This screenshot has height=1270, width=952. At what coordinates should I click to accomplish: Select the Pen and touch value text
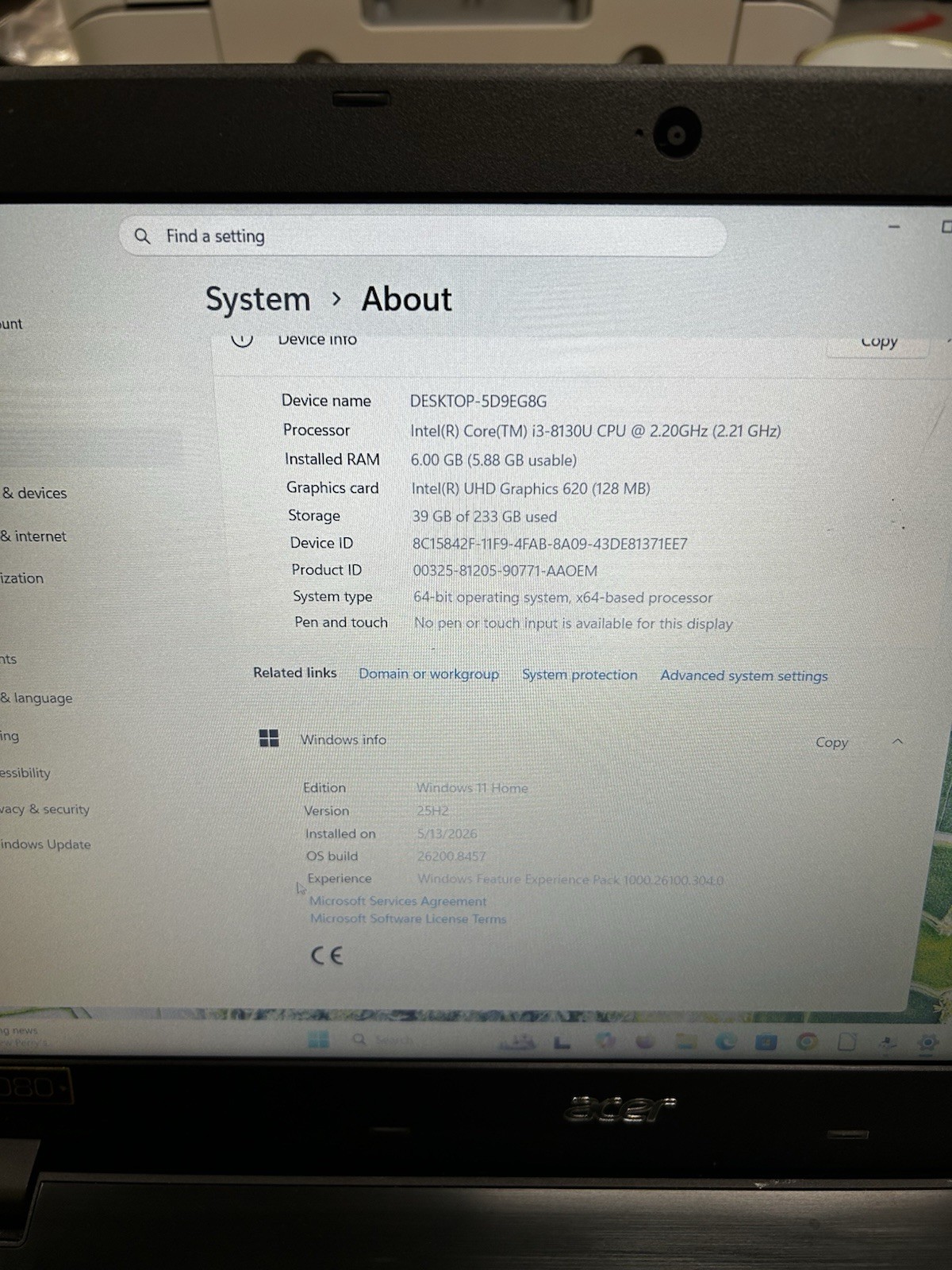tap(574, 624)
